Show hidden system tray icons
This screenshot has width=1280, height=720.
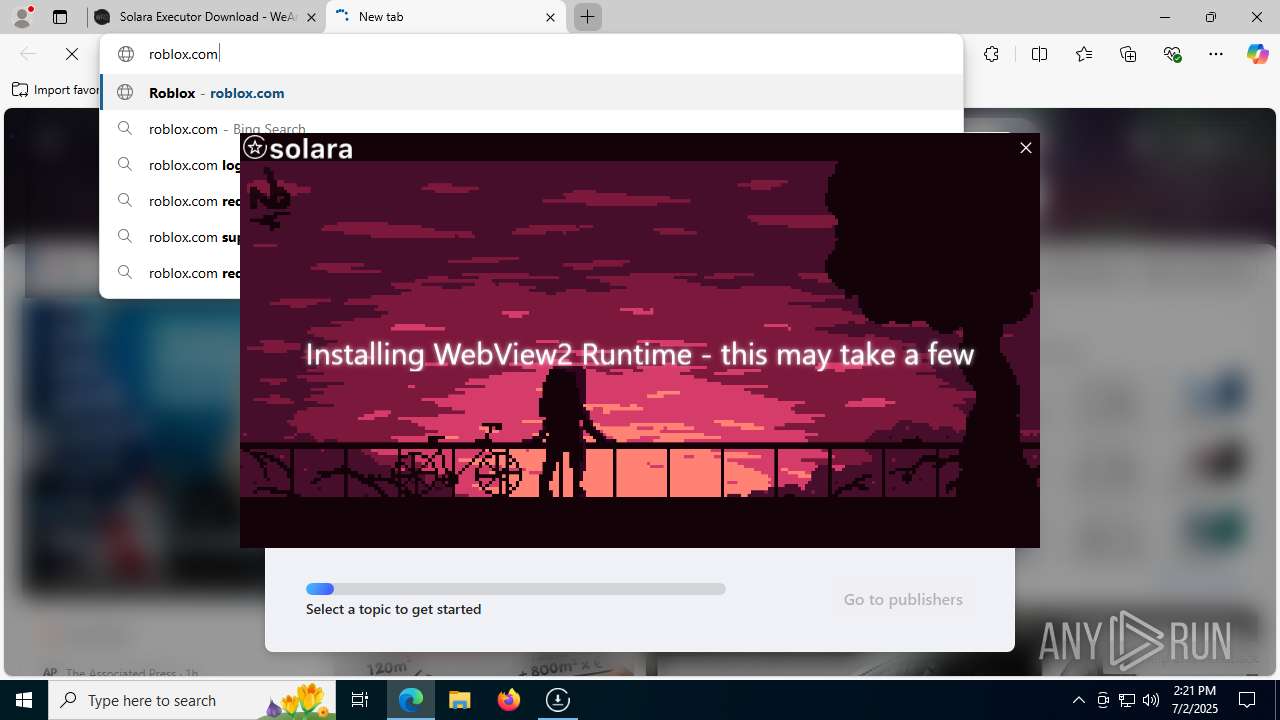1078,700
